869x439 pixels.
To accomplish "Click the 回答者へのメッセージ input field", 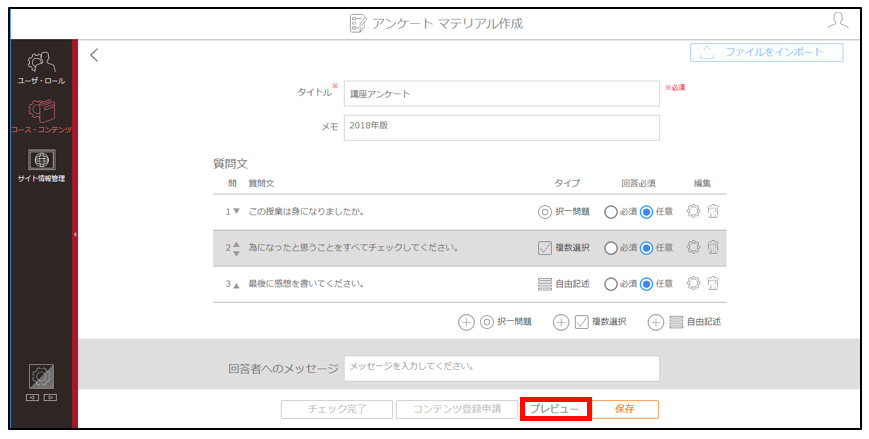I will pyautogui.click(x=502, y=368).
